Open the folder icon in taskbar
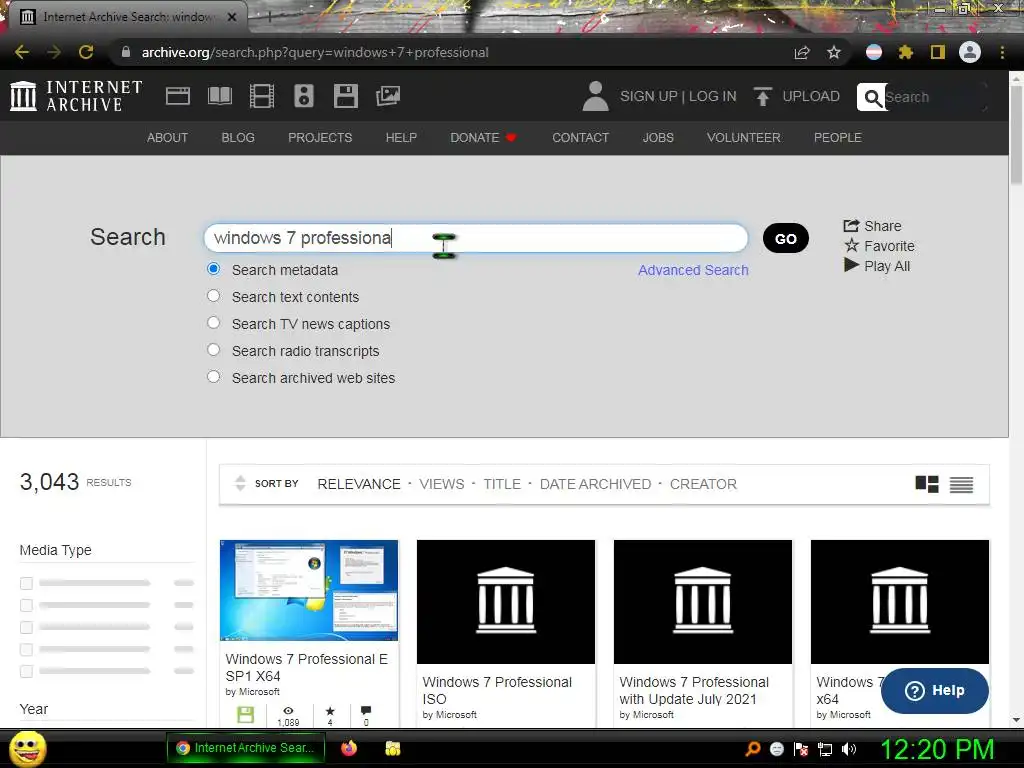This screenshot has height=768, width=1024. (392, 748)
